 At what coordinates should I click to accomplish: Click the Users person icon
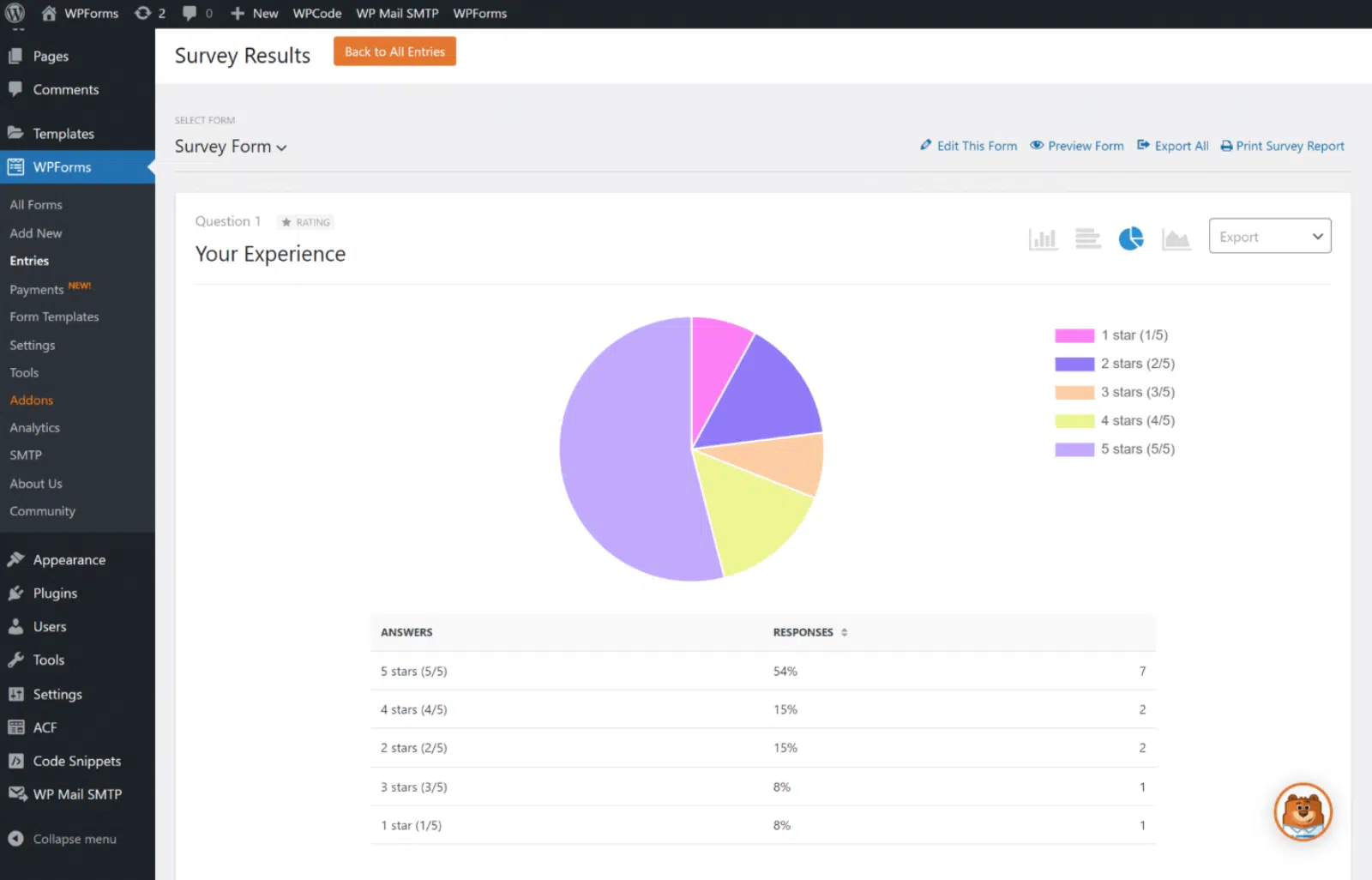pyautogui.click(x=15, y=626)
